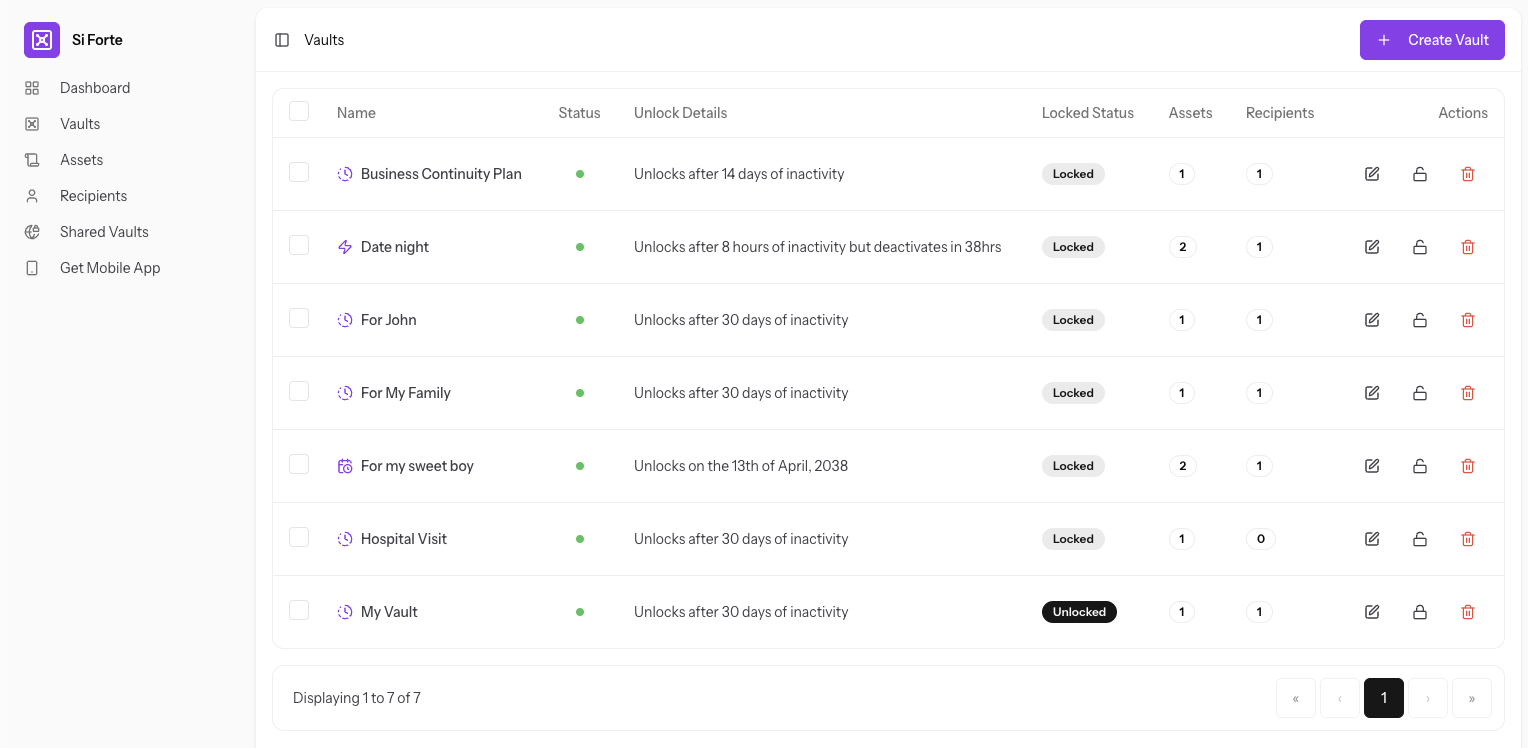The height and width of the screenshot is (748, 1528).
Task: Click the recipients count 0 for Hospital Visit
Action: coord(1260,539)
